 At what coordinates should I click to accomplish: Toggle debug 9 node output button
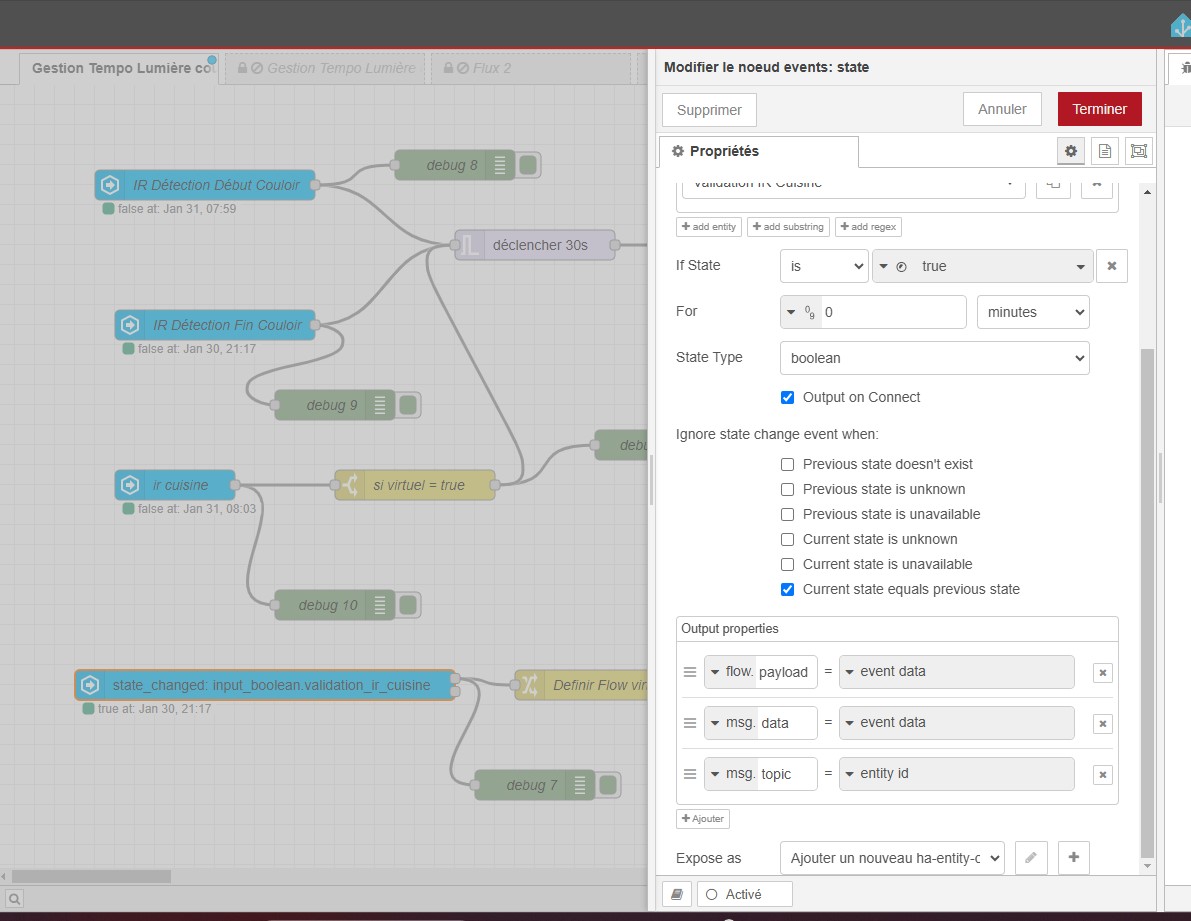408,405
